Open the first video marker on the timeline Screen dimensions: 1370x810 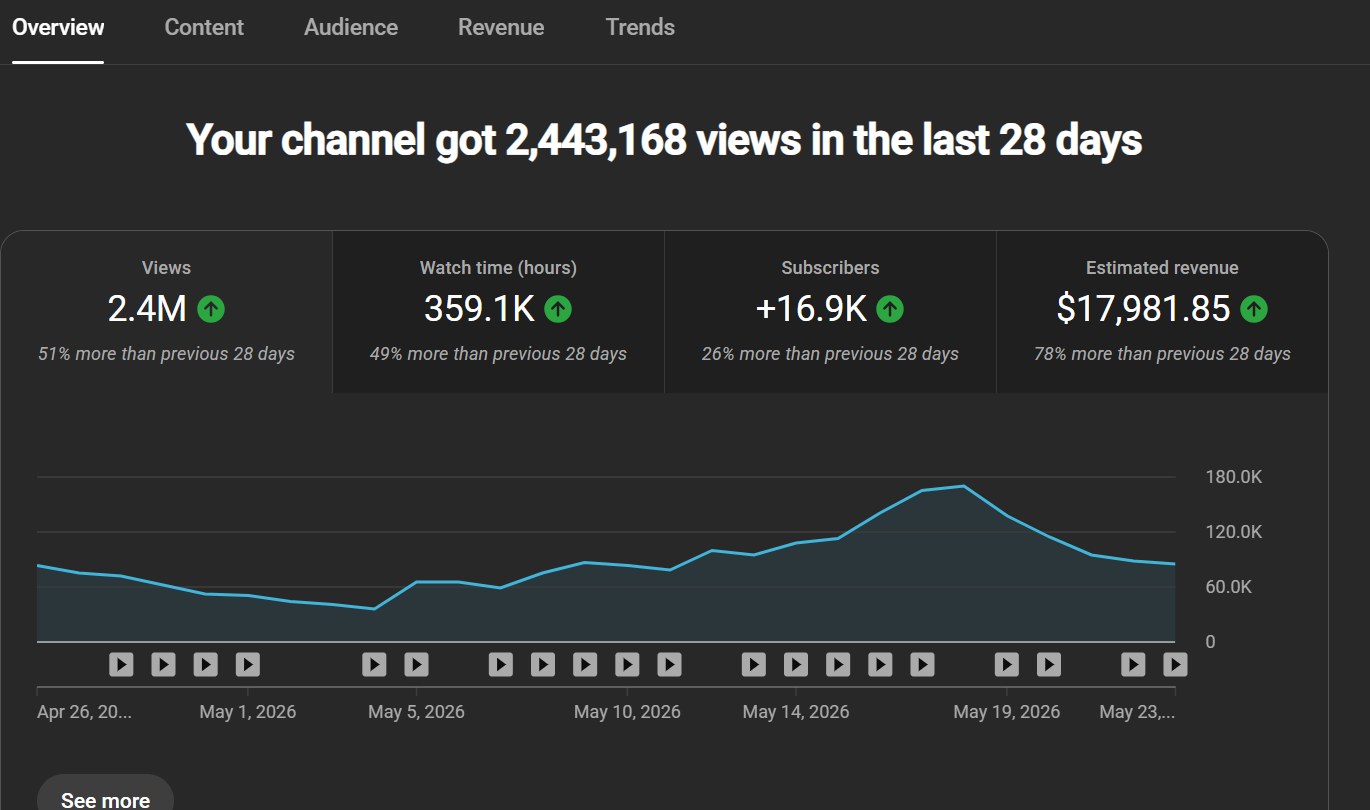pyautogui.click(x=121, y=664)
